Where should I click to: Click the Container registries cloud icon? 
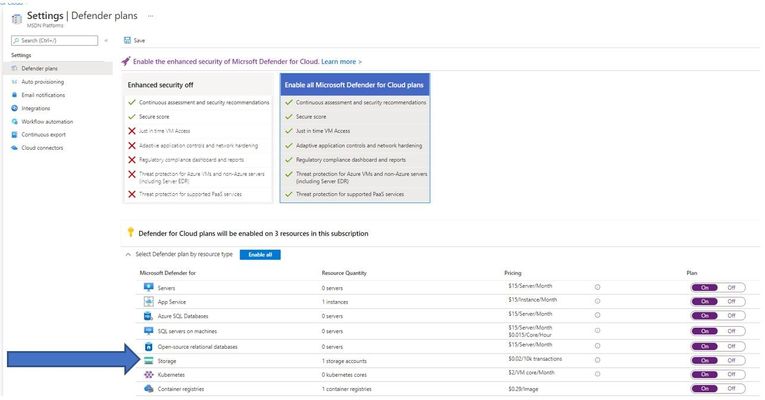(149, 389)
